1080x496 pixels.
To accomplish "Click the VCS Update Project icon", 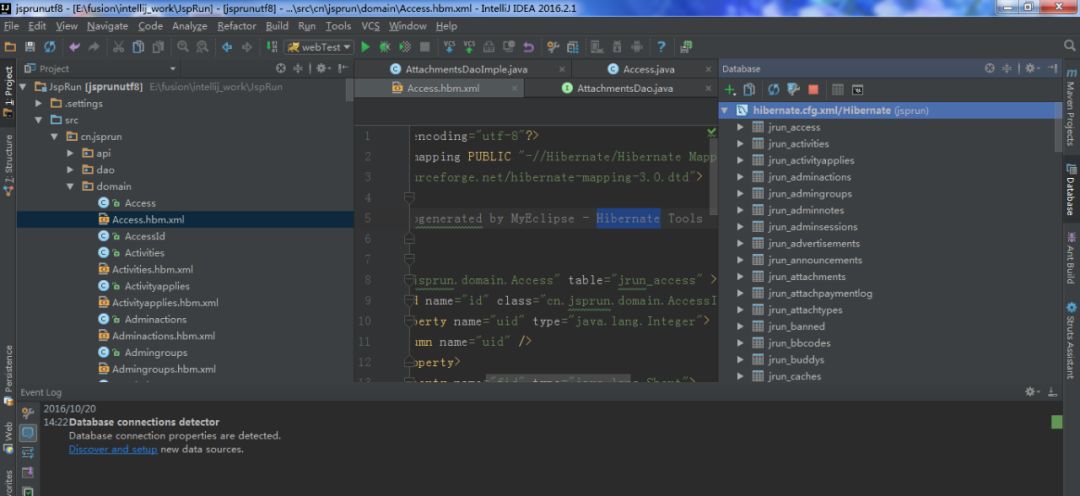I will point(449,47).
